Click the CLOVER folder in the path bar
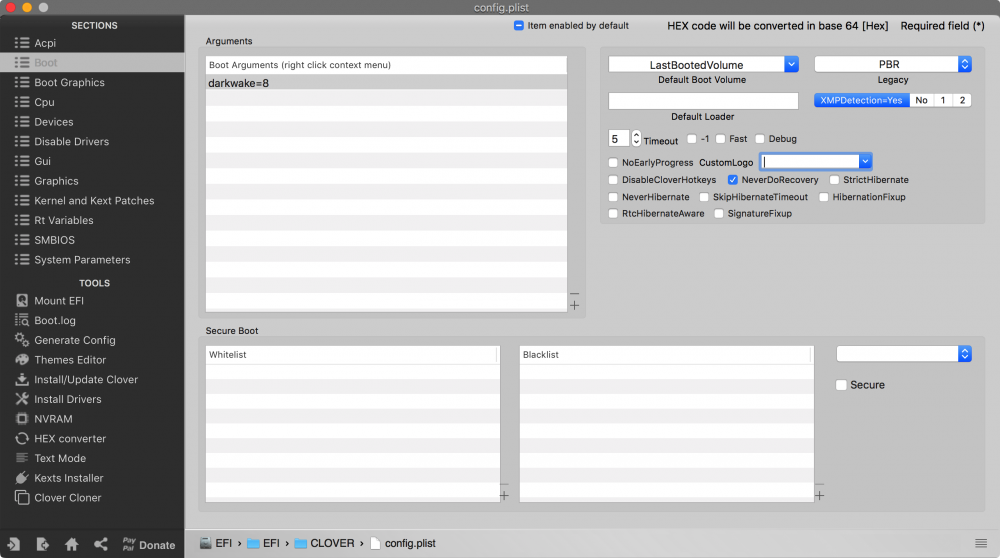1000x558 pixels. (324, 543)
